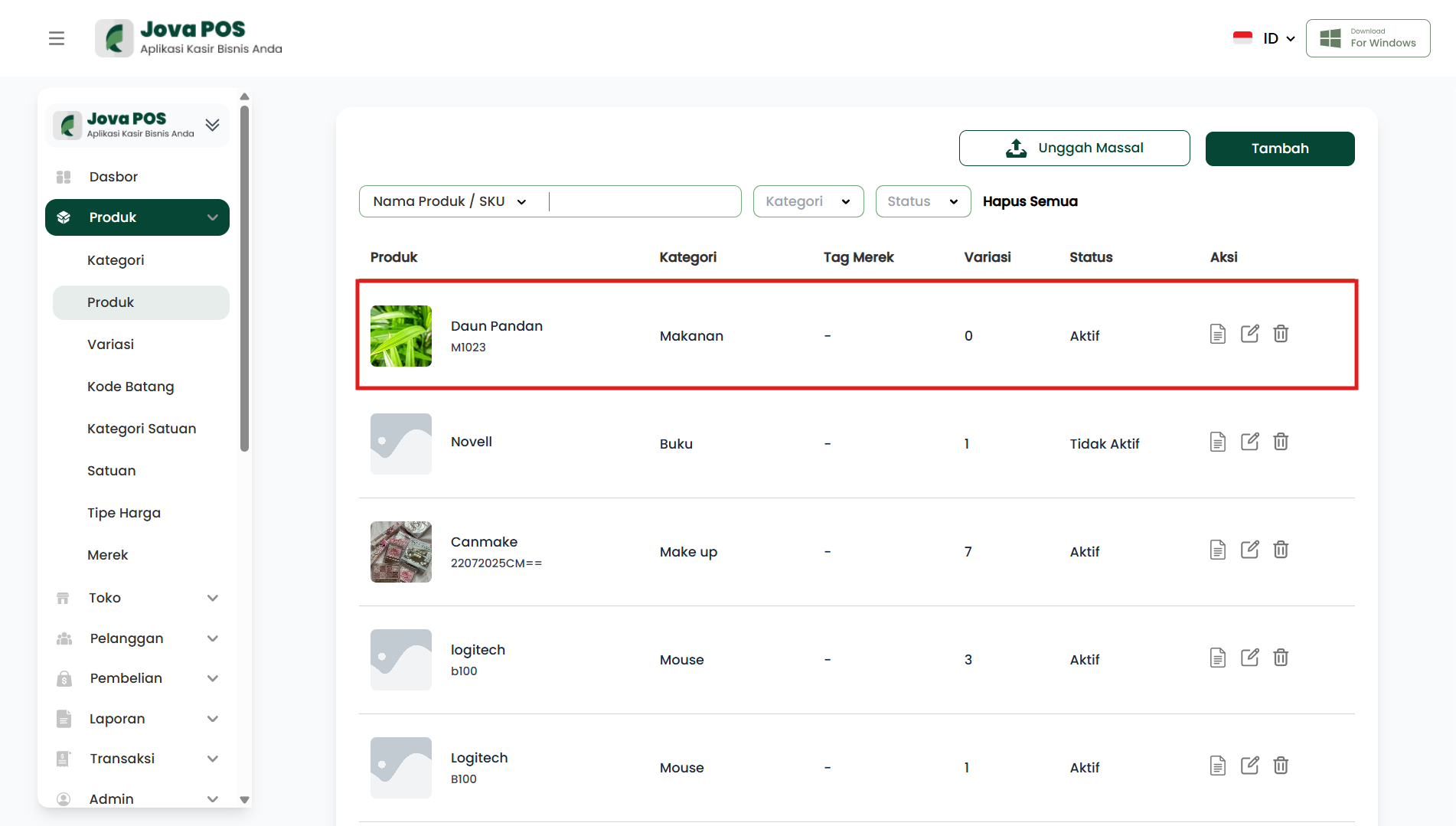Screen dimensions: 1456x826
Task: Edit the Logitech B100 product
Action: point(1249,766)
